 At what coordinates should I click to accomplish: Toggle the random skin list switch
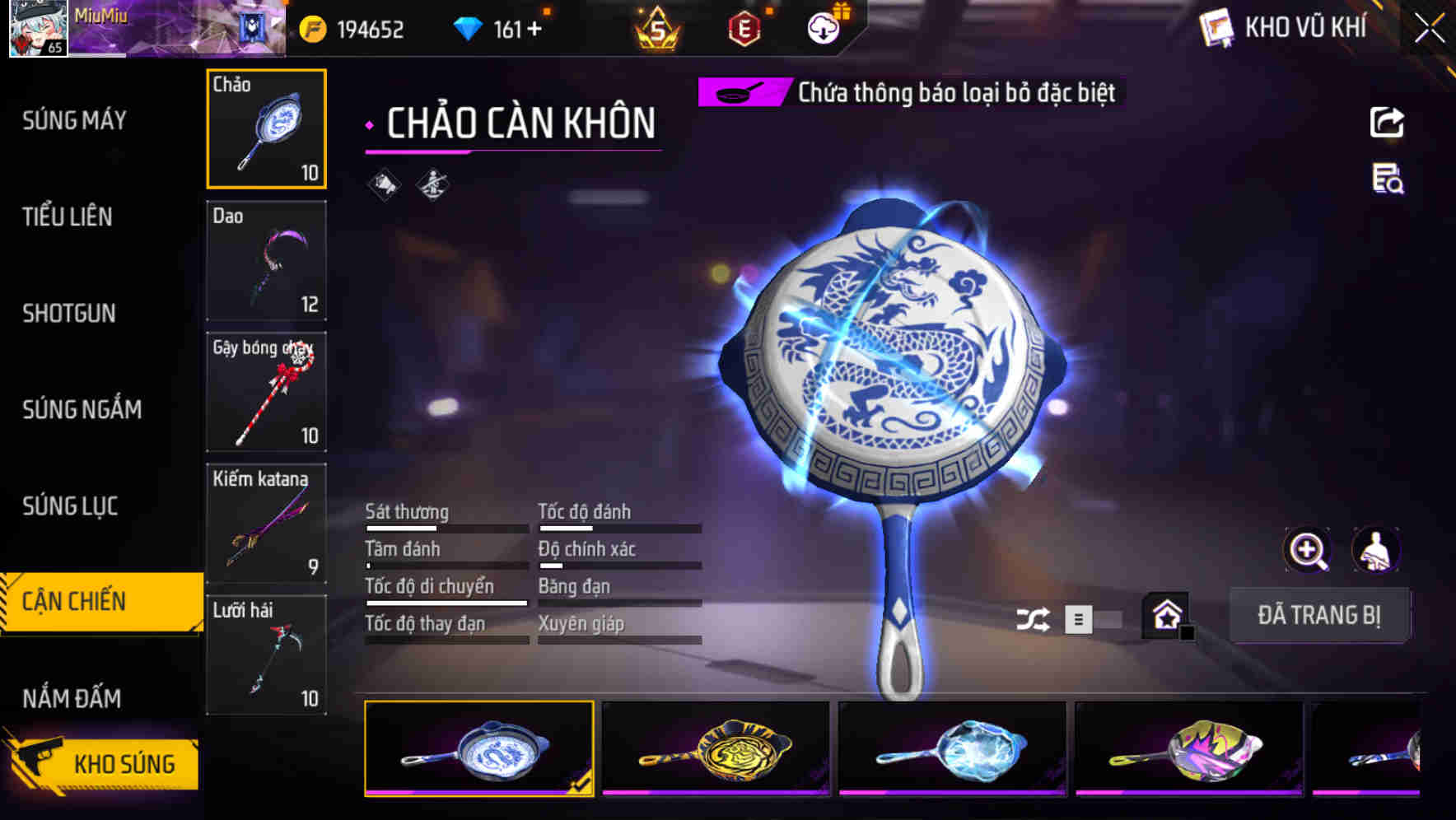(x=1093, y=619)
